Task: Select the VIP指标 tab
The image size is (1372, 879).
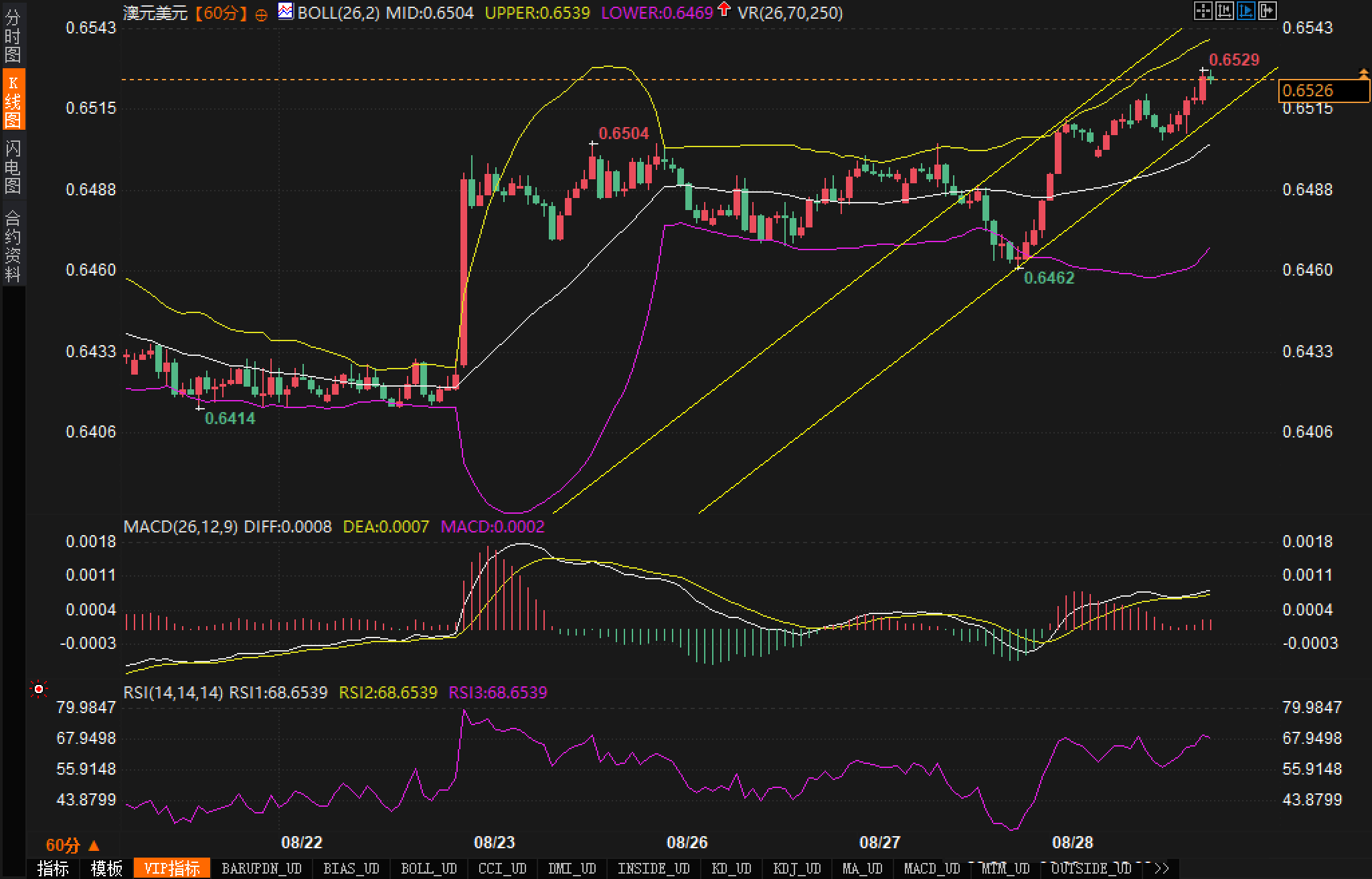Action: [172, 868]
